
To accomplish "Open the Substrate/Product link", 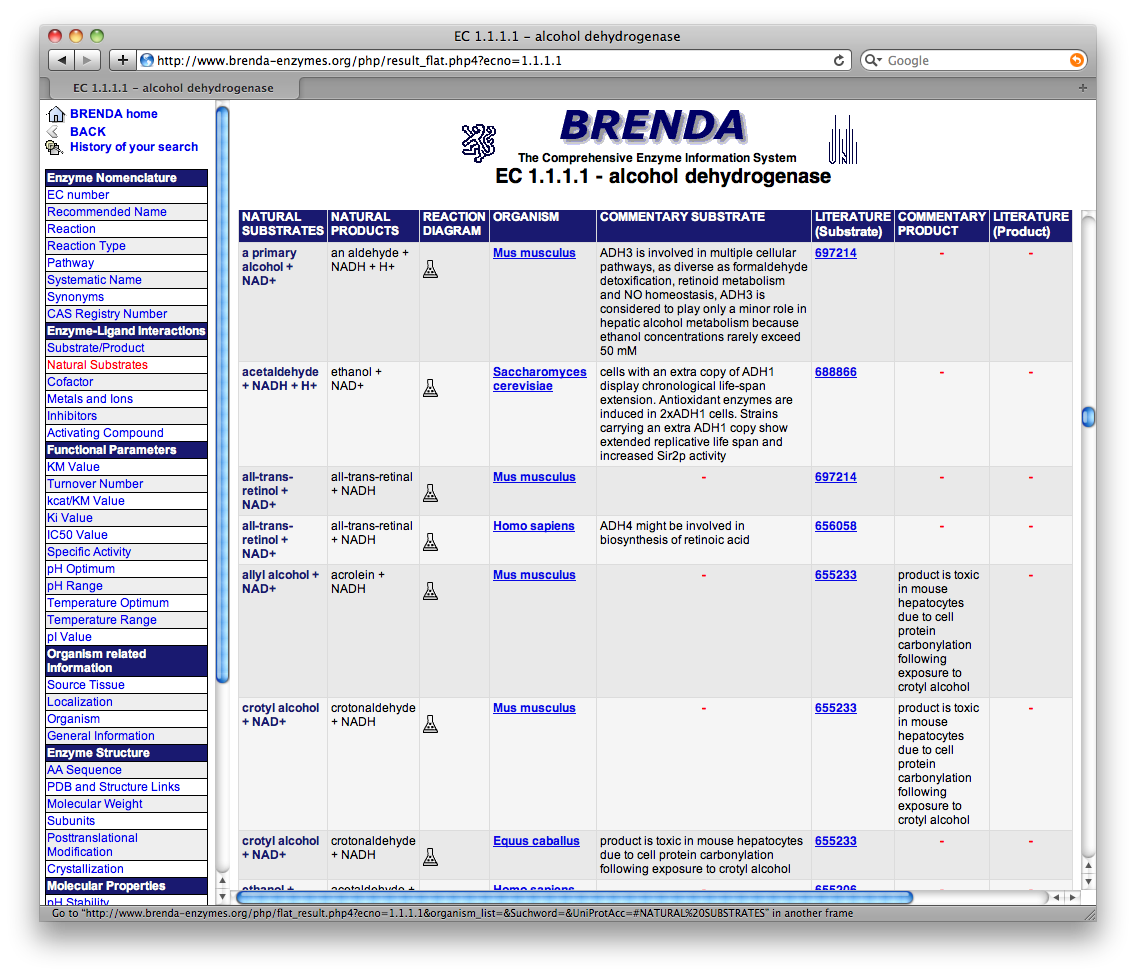I will coord(96,348).
